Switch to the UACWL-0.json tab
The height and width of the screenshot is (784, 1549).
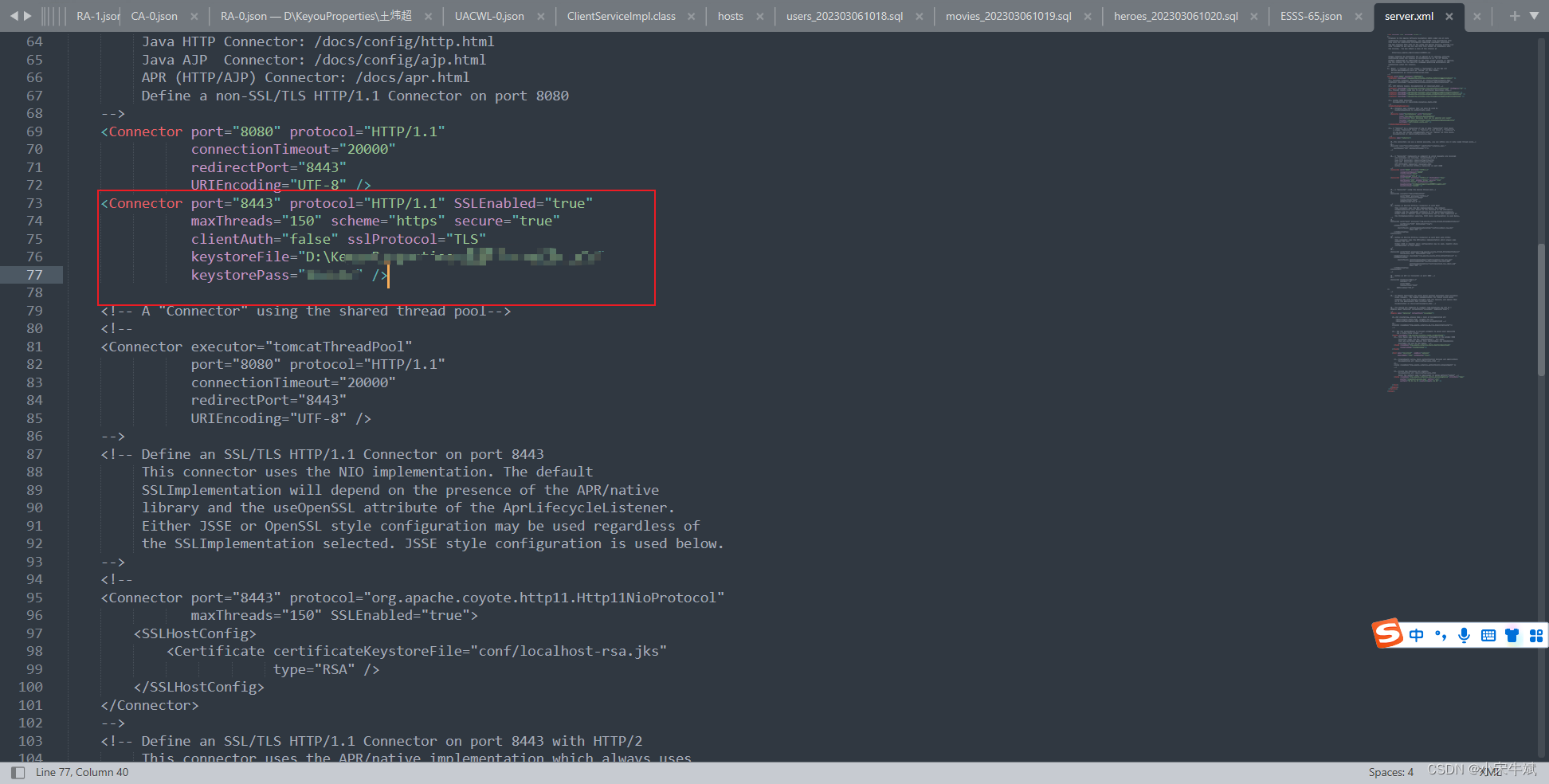point(489,16)
